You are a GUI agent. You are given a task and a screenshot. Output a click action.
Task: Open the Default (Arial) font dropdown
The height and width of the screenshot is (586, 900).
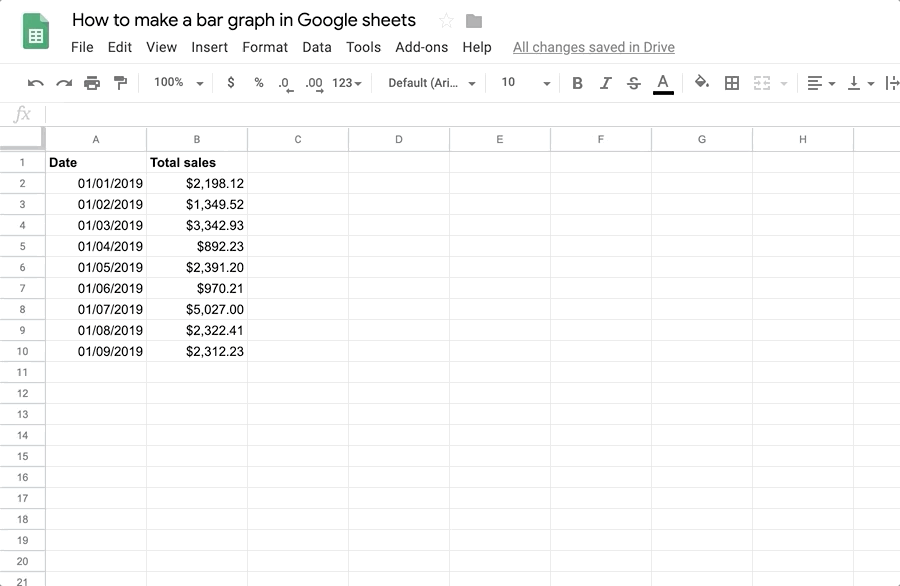coord(432,83)
